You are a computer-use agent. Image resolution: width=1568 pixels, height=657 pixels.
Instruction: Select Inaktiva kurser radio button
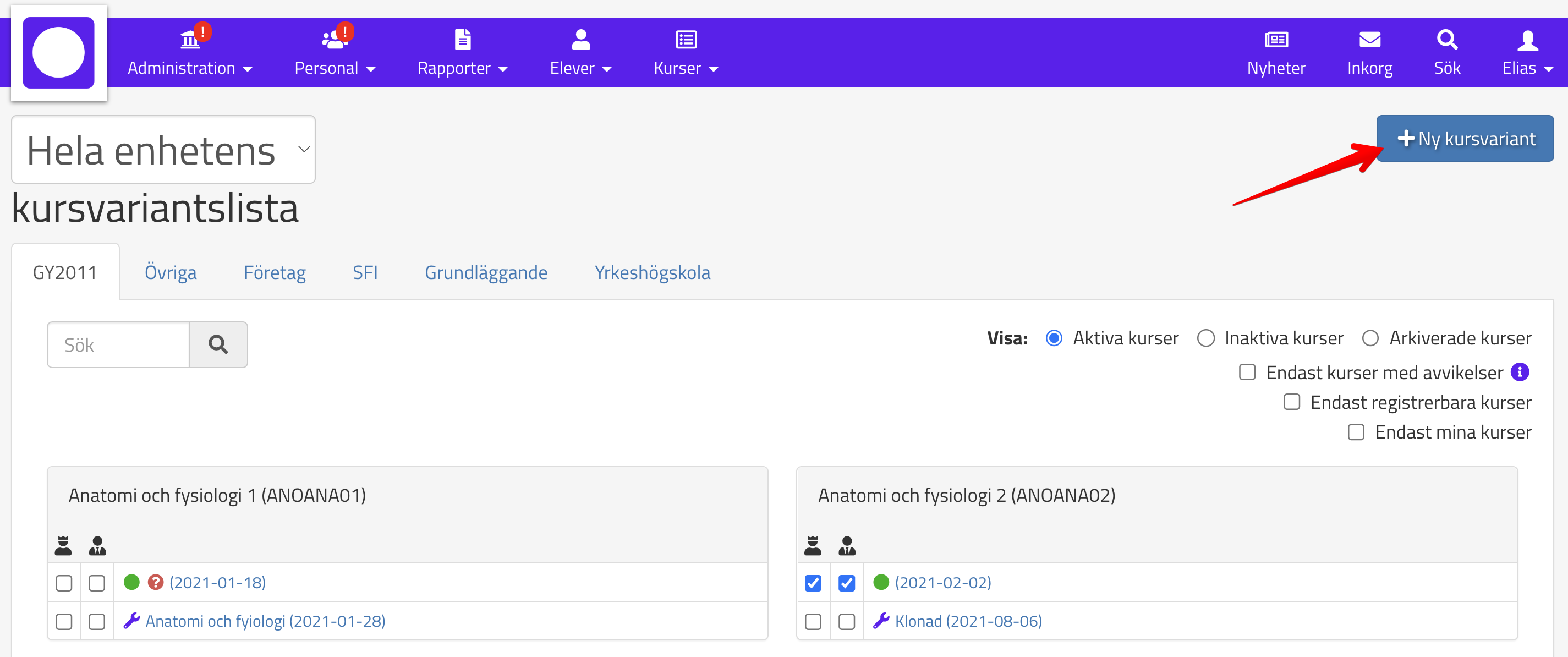point(1205,338)
